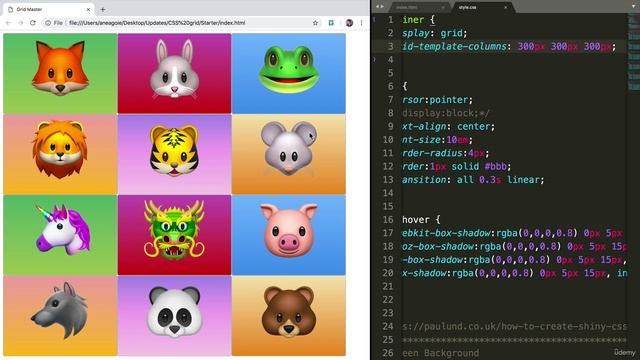This screenshot has width=640, height=360.
Task: Click the site info icon before File
Action: point(48,23)
